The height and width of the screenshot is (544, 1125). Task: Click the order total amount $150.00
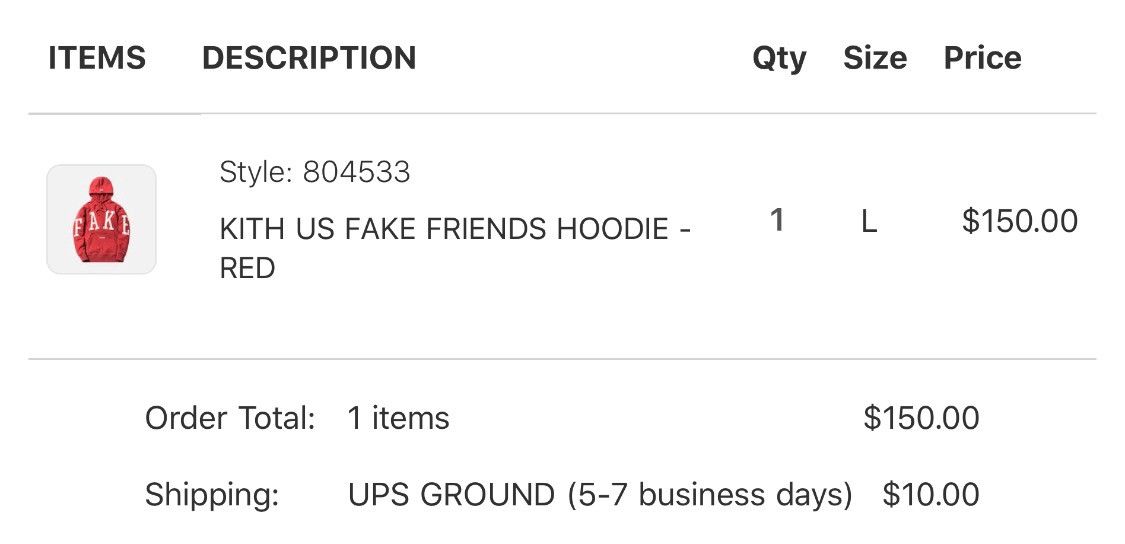point(921,418)
